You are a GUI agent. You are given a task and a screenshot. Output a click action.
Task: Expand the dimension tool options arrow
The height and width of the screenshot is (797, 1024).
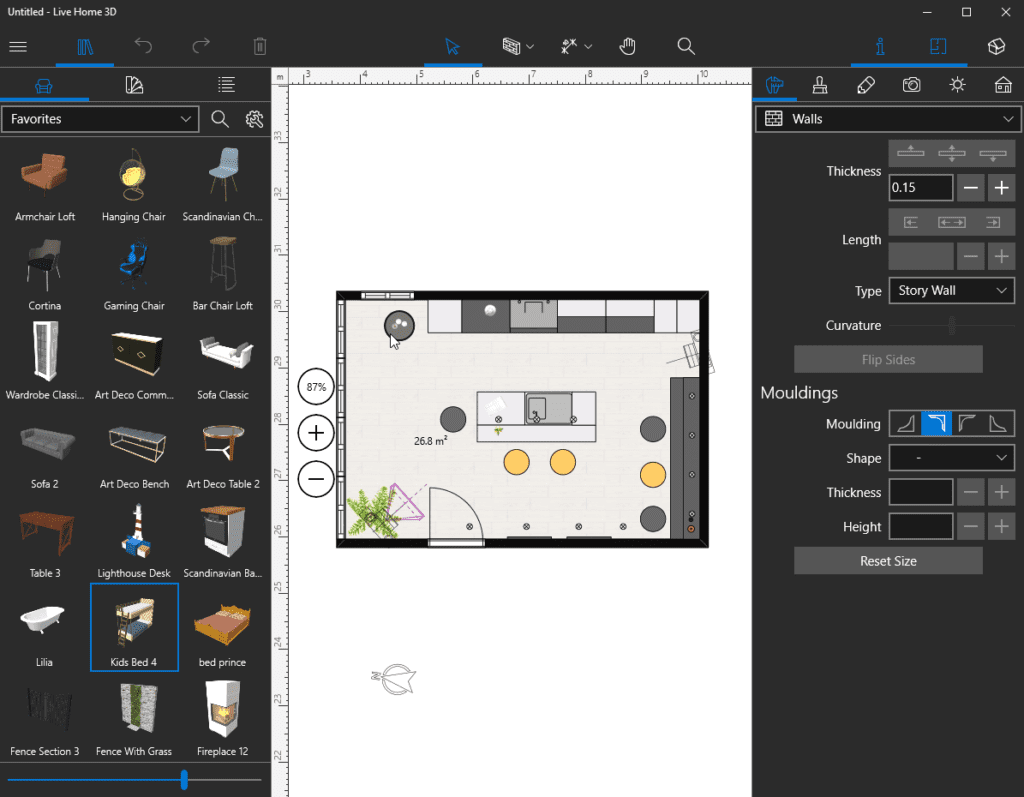tap(588, 46)
